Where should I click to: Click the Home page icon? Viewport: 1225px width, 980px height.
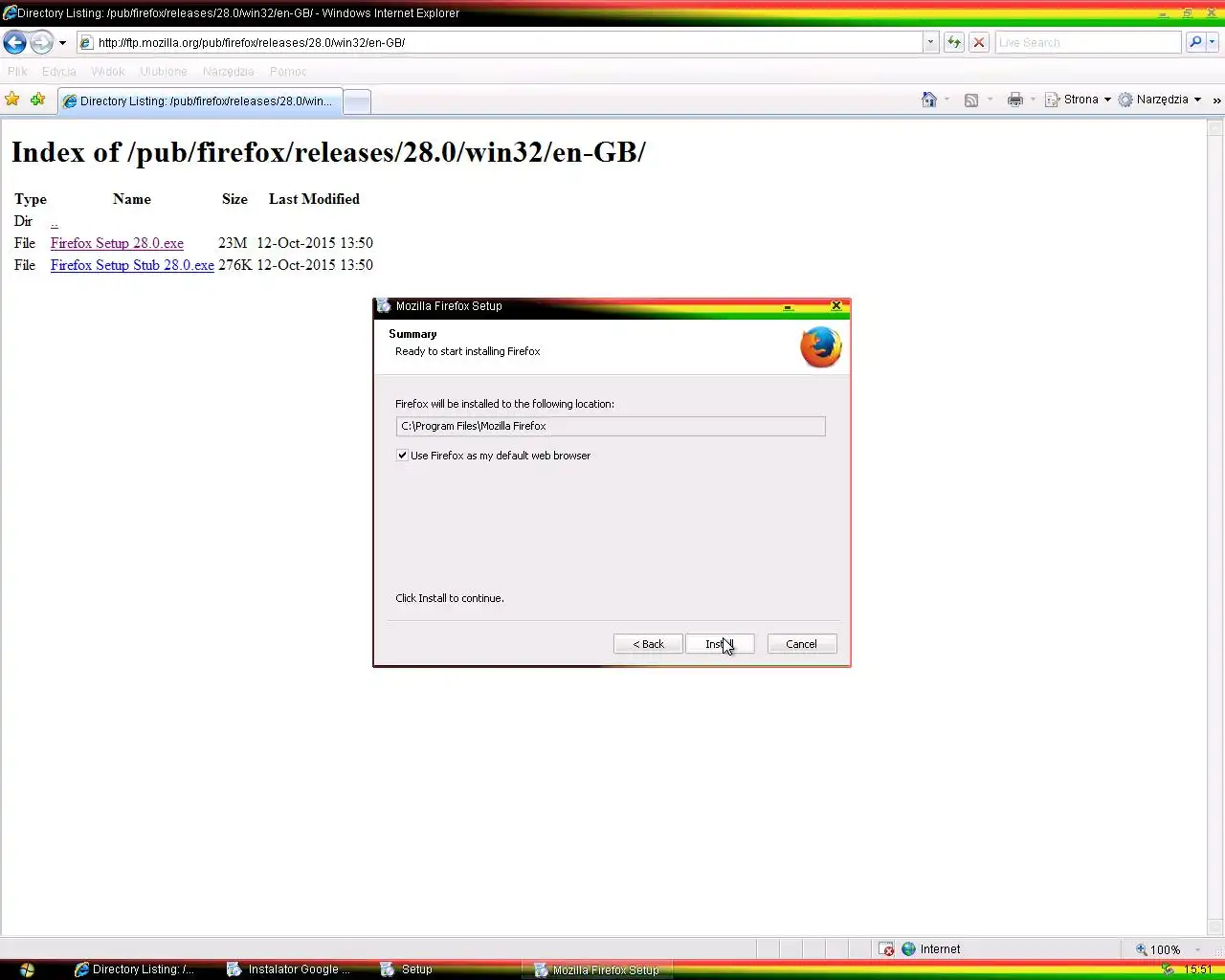(x=928, y=100)
